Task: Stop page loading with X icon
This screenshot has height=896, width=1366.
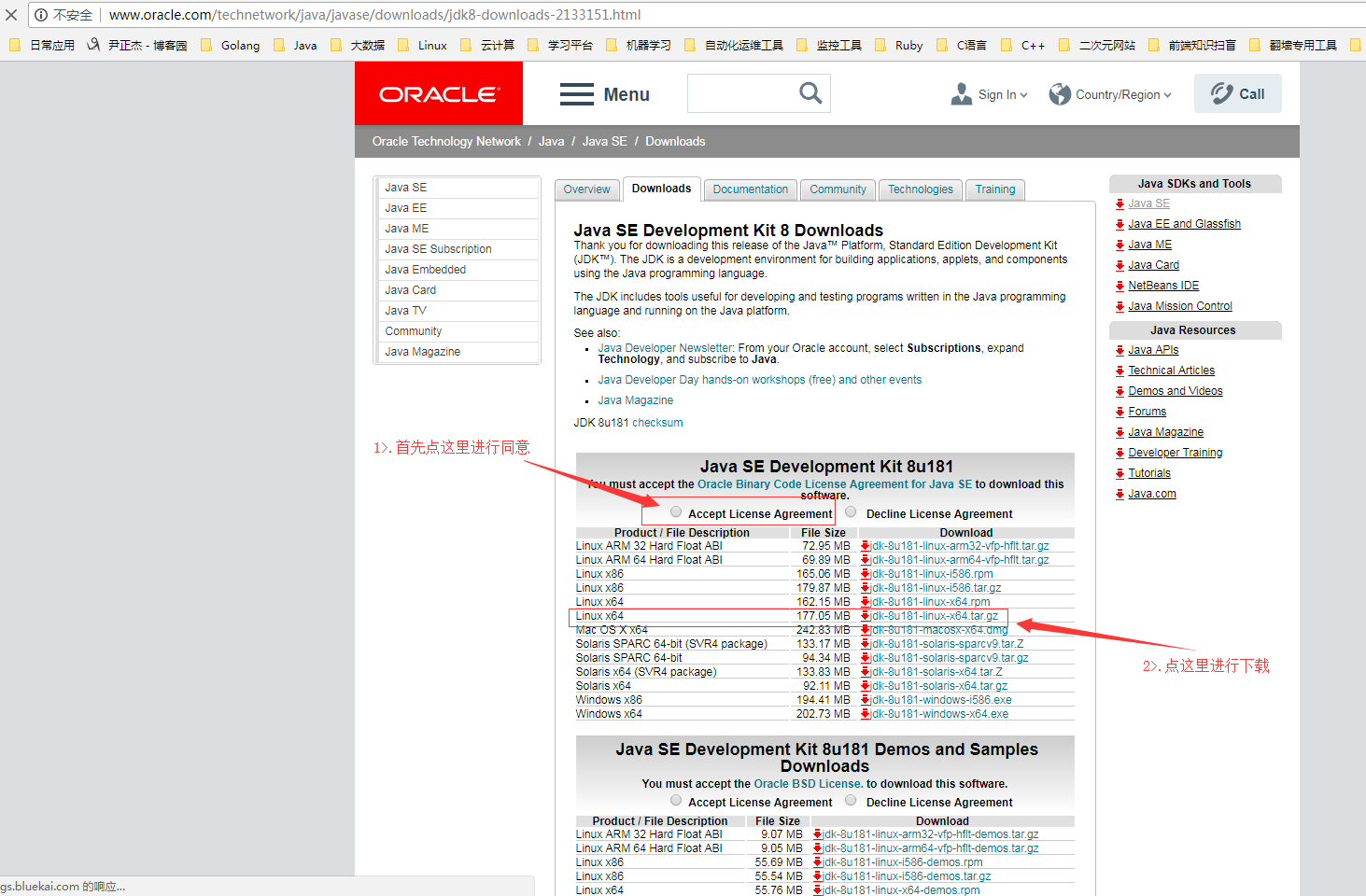Action: tap(11, 15)
